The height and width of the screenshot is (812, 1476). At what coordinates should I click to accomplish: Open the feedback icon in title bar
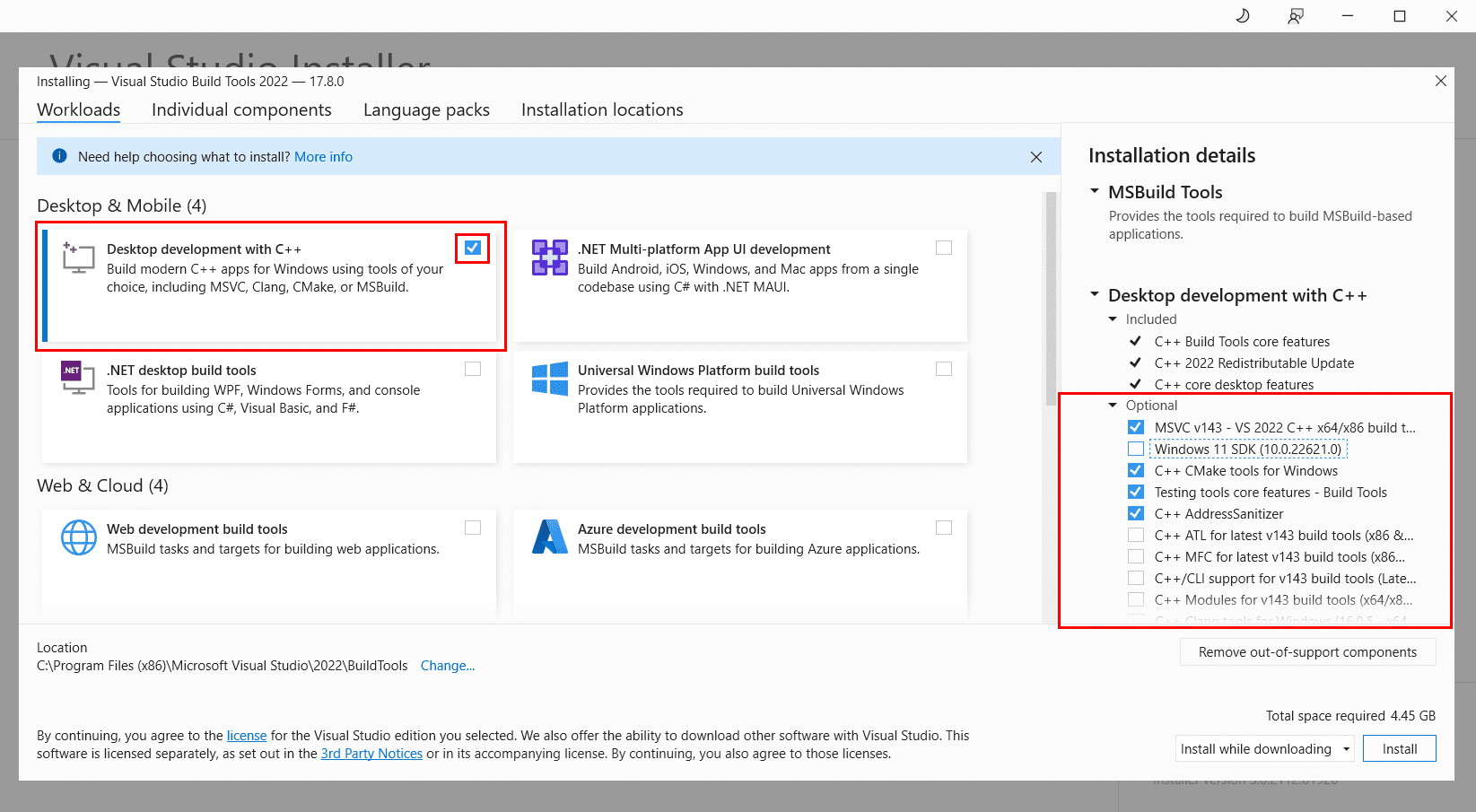(1295, 16)
